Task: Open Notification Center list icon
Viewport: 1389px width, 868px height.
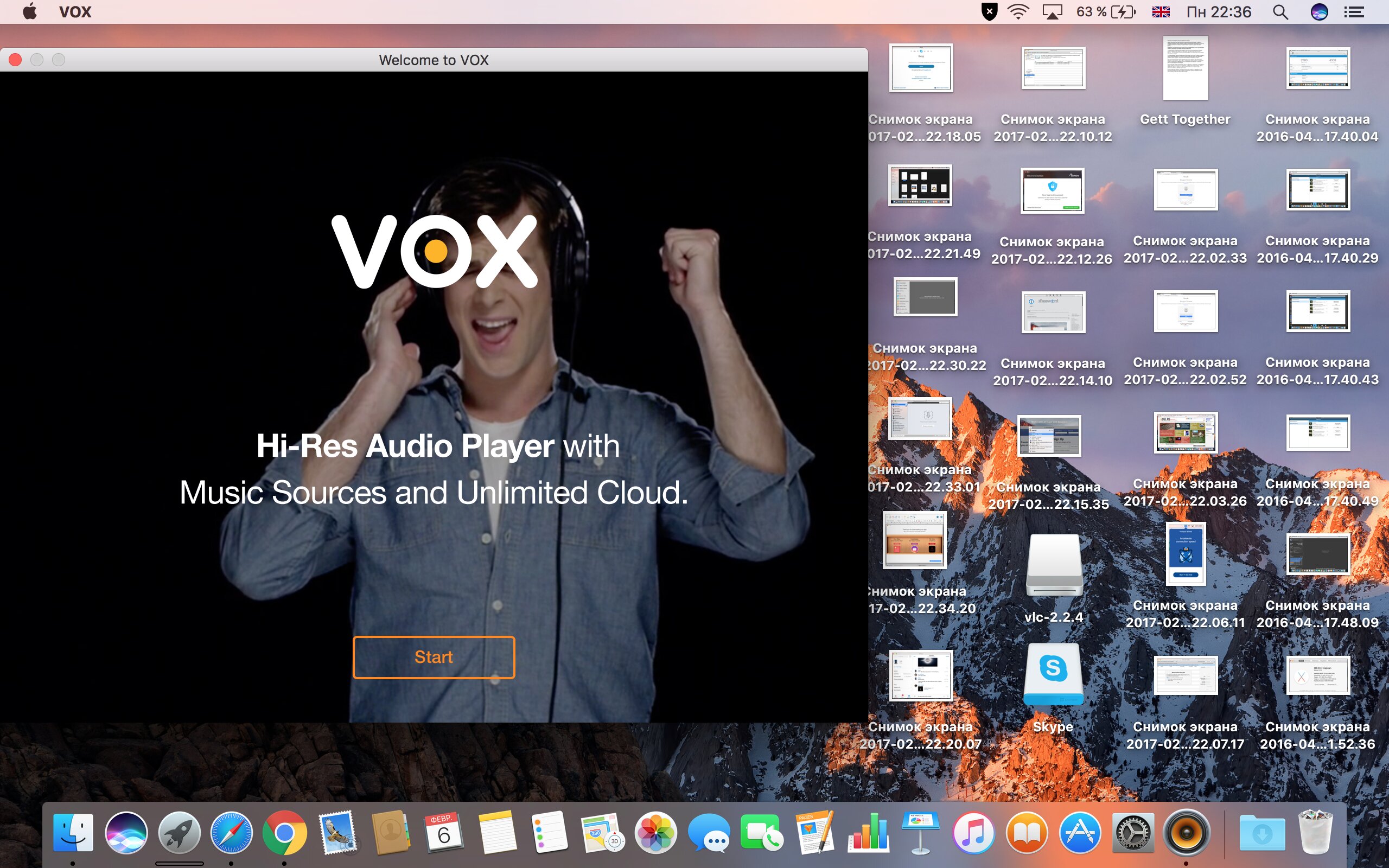Action: pos(1354,12)
